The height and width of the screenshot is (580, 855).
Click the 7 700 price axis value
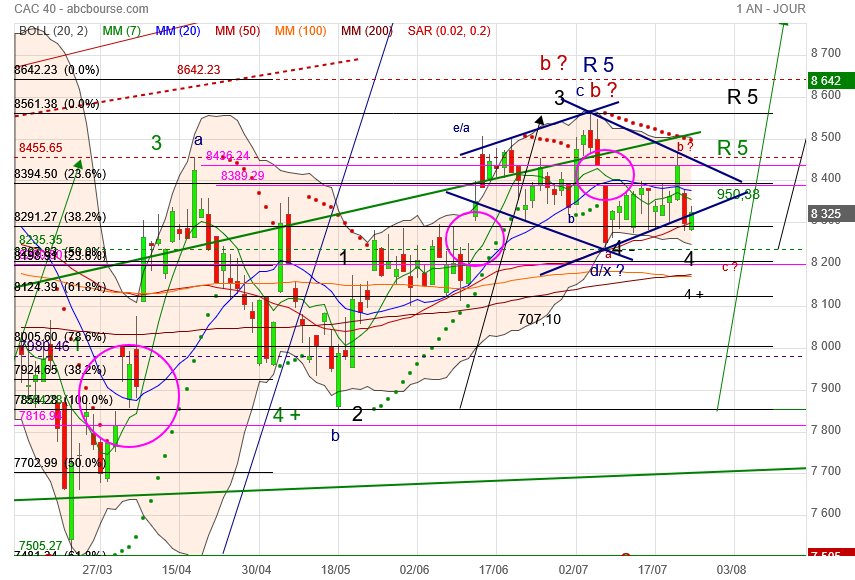826,470
